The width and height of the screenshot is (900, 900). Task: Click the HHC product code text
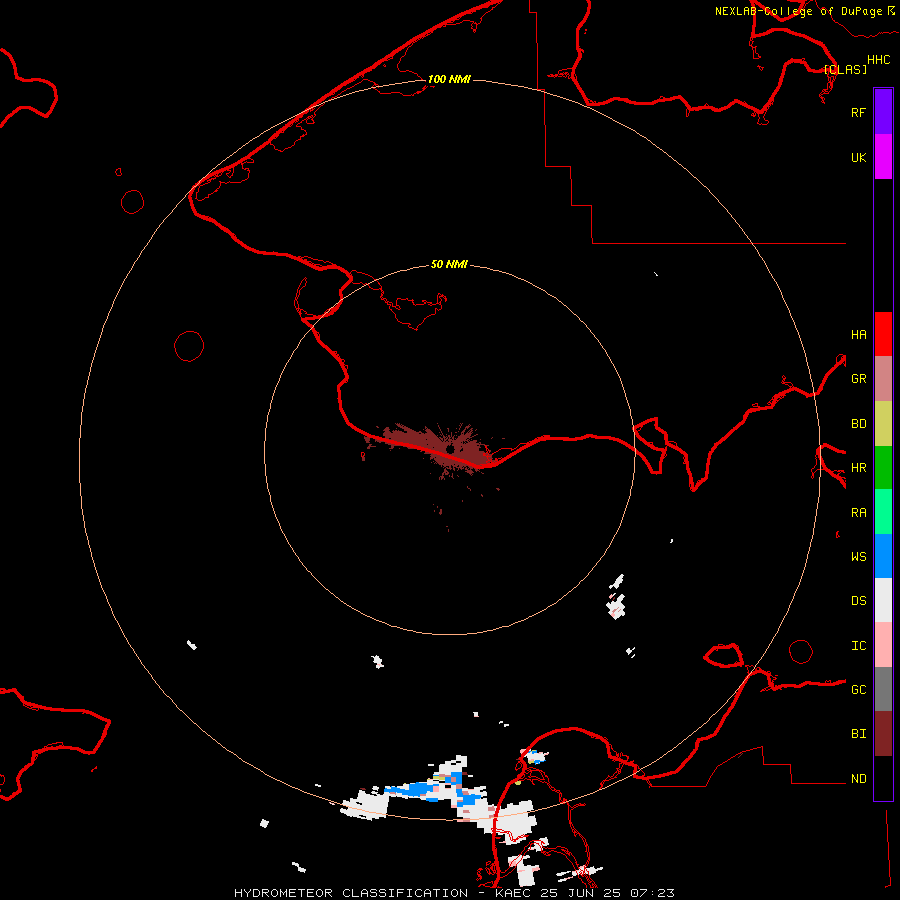pos(879,60)
